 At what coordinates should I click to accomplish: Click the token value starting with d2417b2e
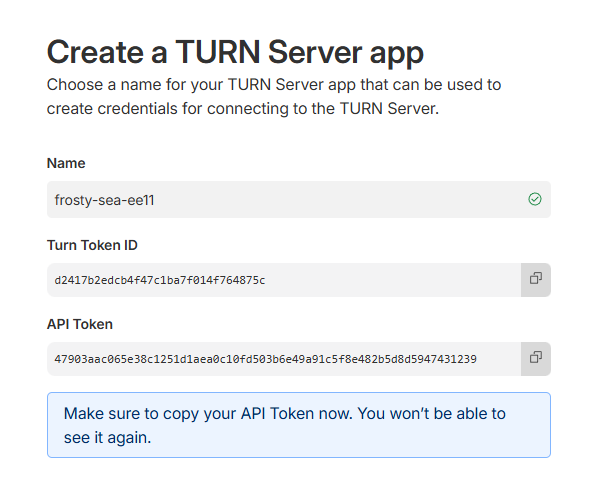(x=160, y=280)
